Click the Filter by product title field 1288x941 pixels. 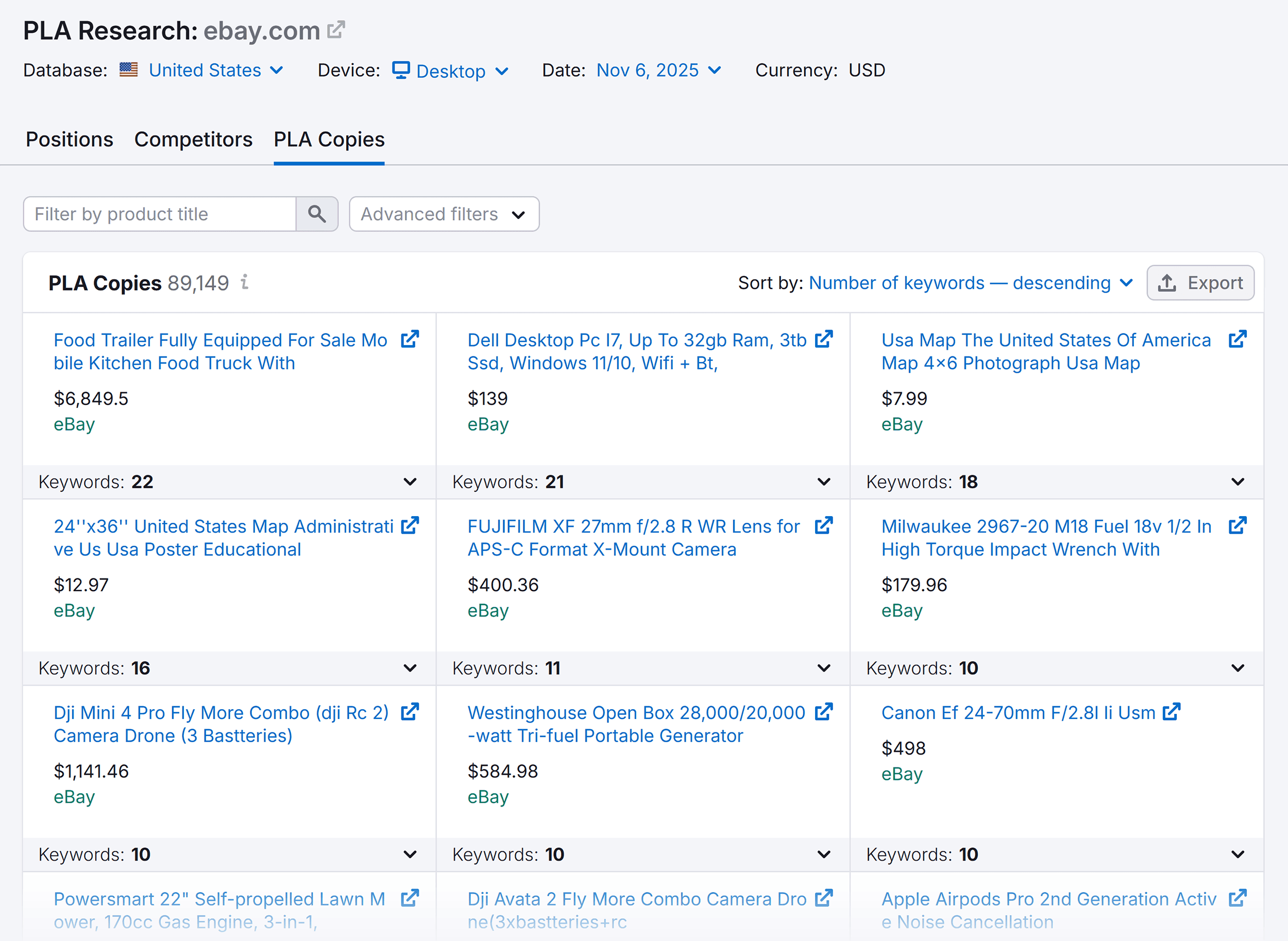click(x=160, y=214)
